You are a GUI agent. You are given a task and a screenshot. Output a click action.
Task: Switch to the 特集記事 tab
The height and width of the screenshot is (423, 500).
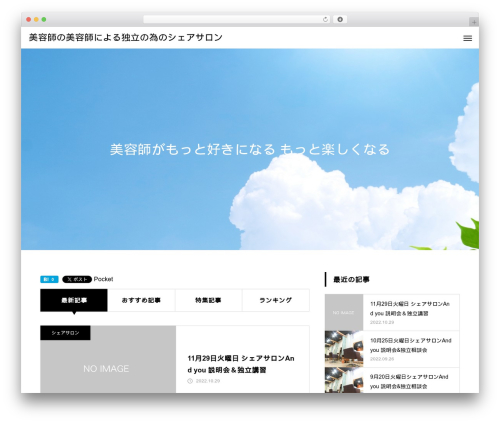[x=208, y=300]
